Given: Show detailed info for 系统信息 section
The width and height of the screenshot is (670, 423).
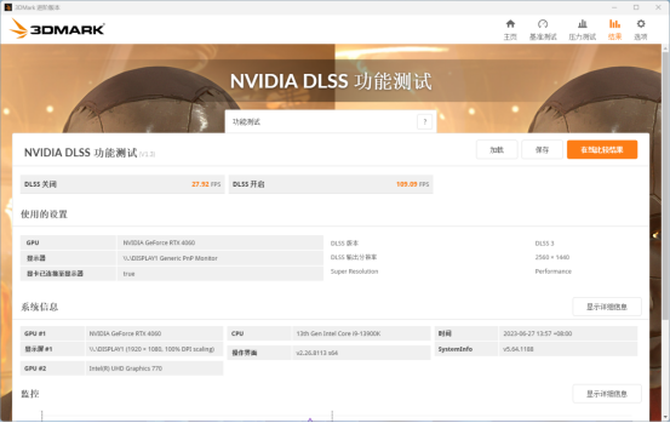Looking at the screenshot, I should click(x=606, y=307).
